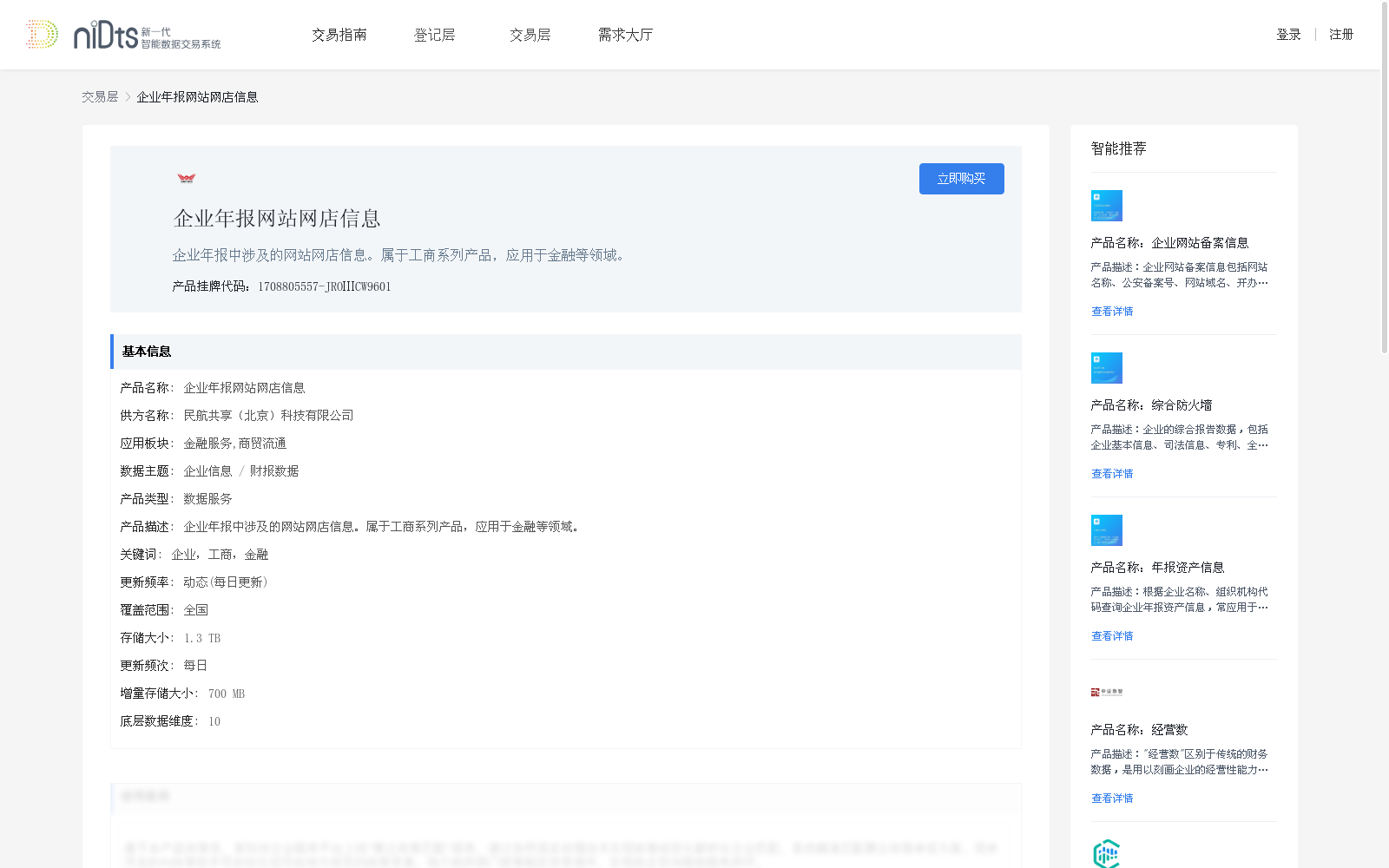Click the 产品名称：年报资产信息 text
Screen dimensions: 1389x868
point(1157,568)
